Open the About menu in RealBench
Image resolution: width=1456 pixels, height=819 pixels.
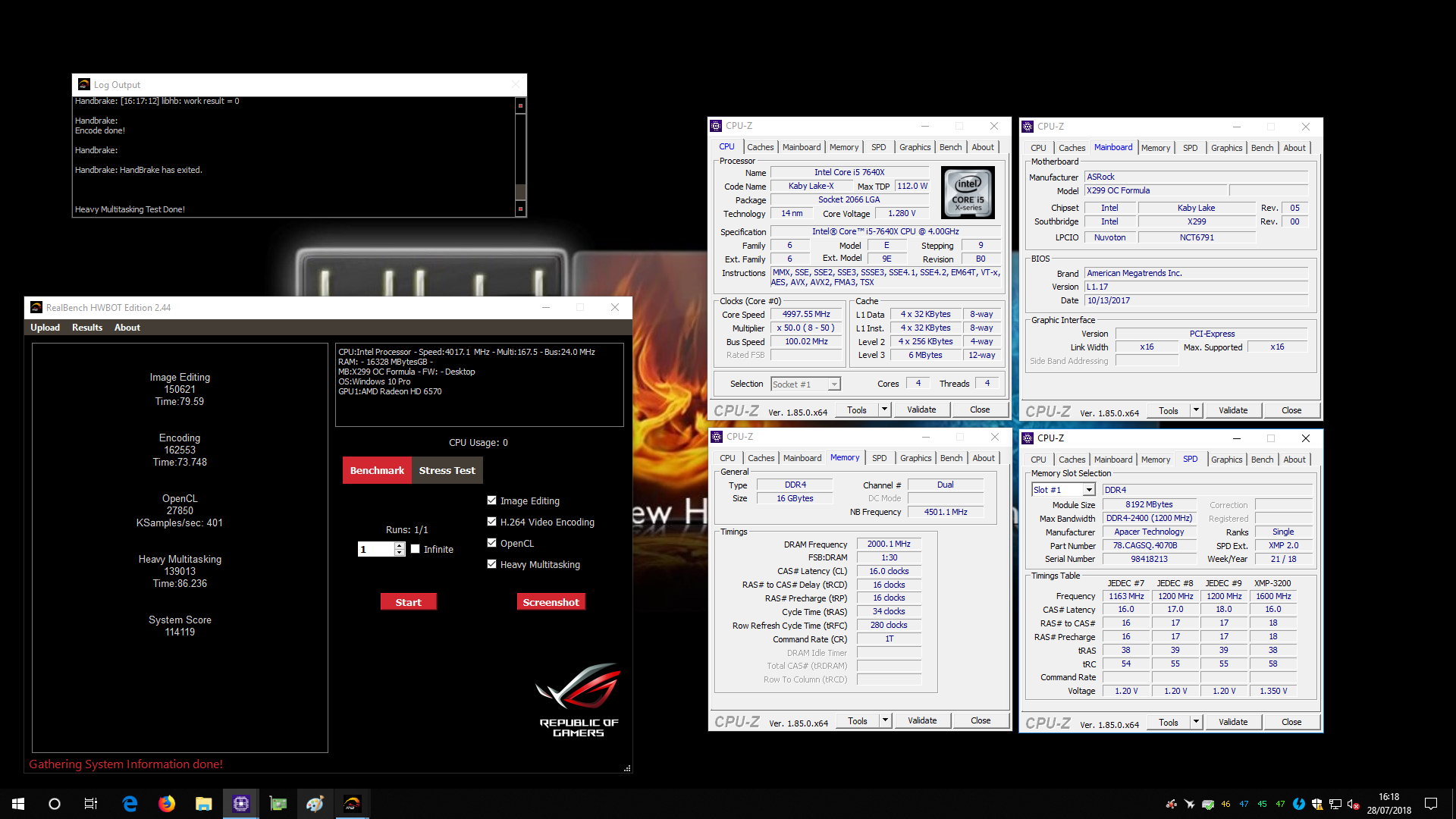tap(127, 328)
